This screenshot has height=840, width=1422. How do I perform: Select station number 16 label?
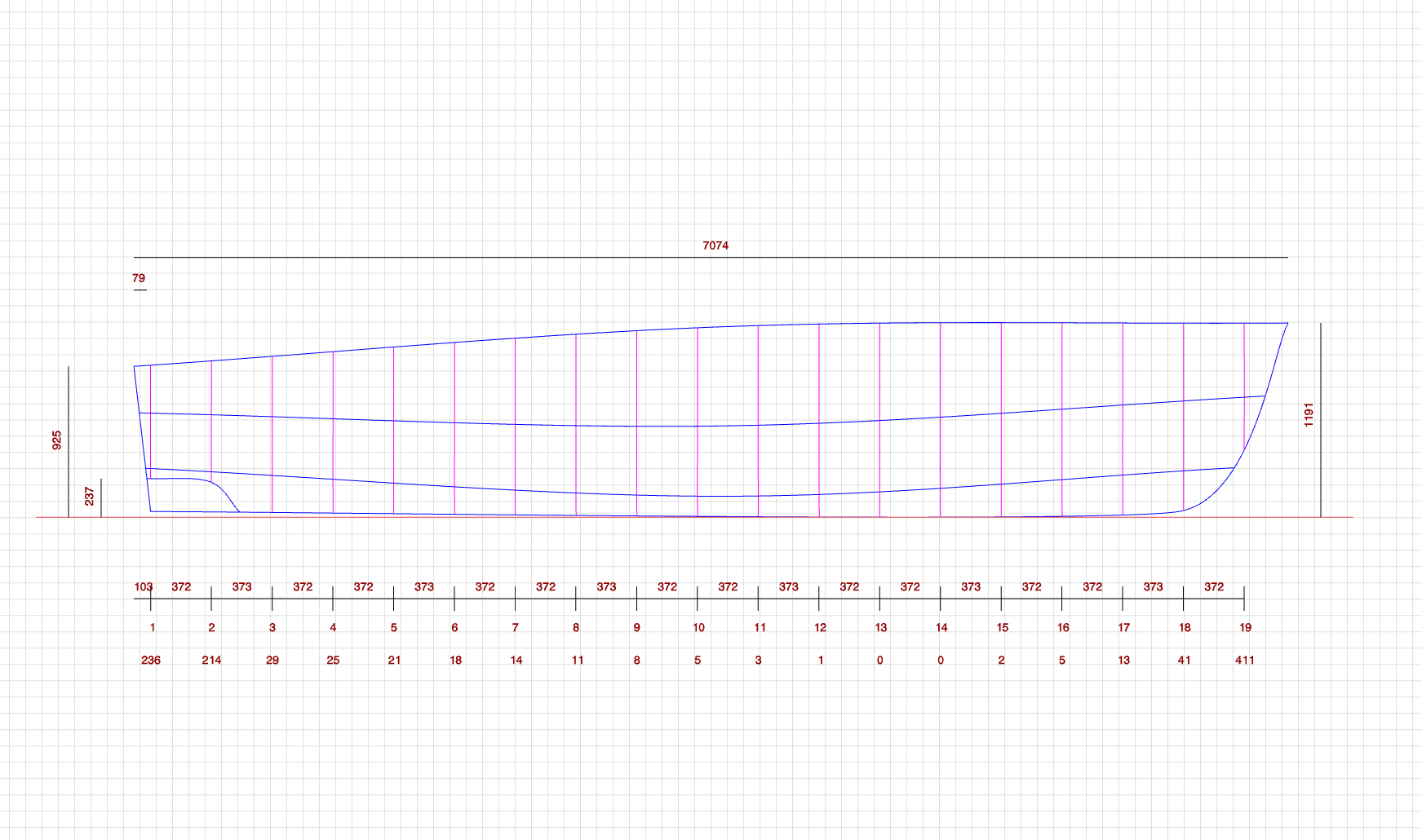(x=1063, y=627)
